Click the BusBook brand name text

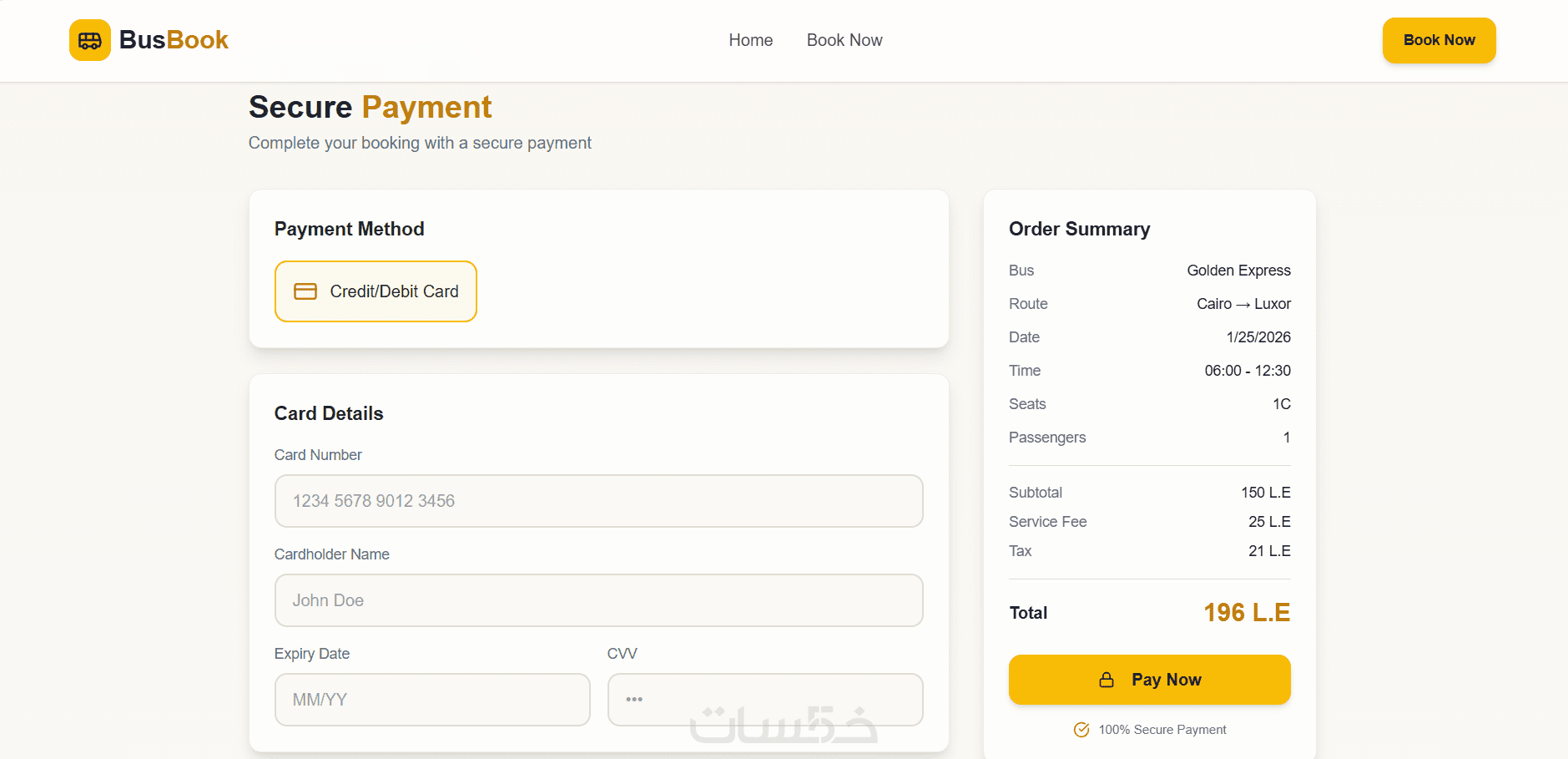tap(174, 40)
